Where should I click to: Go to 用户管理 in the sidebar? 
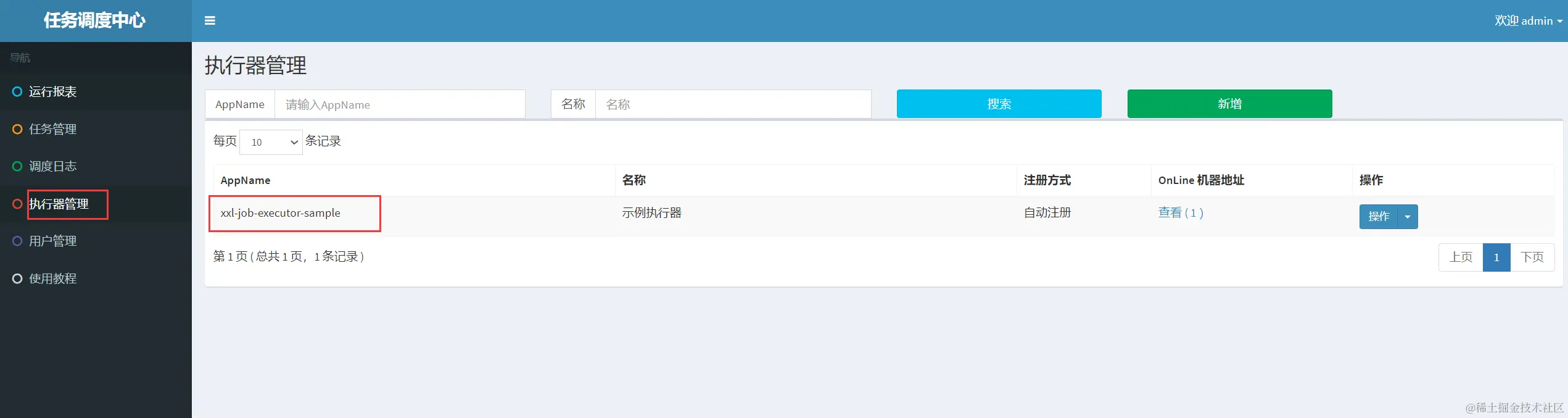point(96,241)
